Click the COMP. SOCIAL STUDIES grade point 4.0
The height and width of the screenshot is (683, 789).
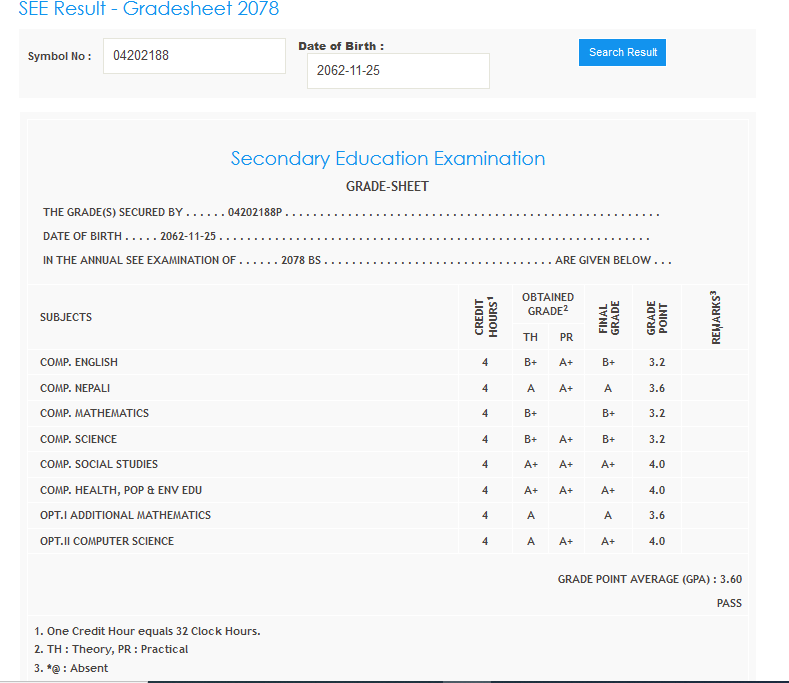point(657,464)
